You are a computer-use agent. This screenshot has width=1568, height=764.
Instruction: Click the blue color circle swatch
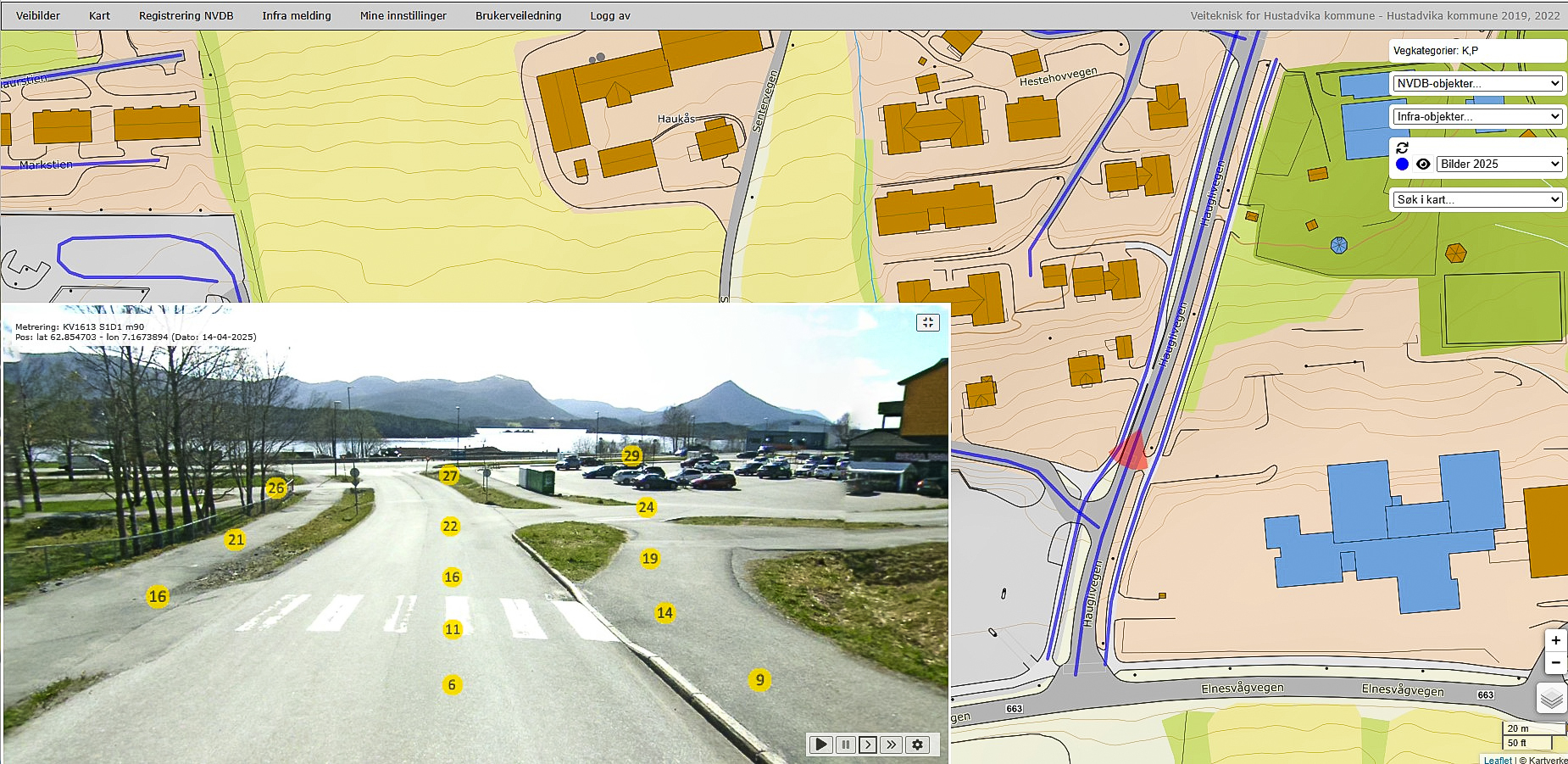point(1402,165)
